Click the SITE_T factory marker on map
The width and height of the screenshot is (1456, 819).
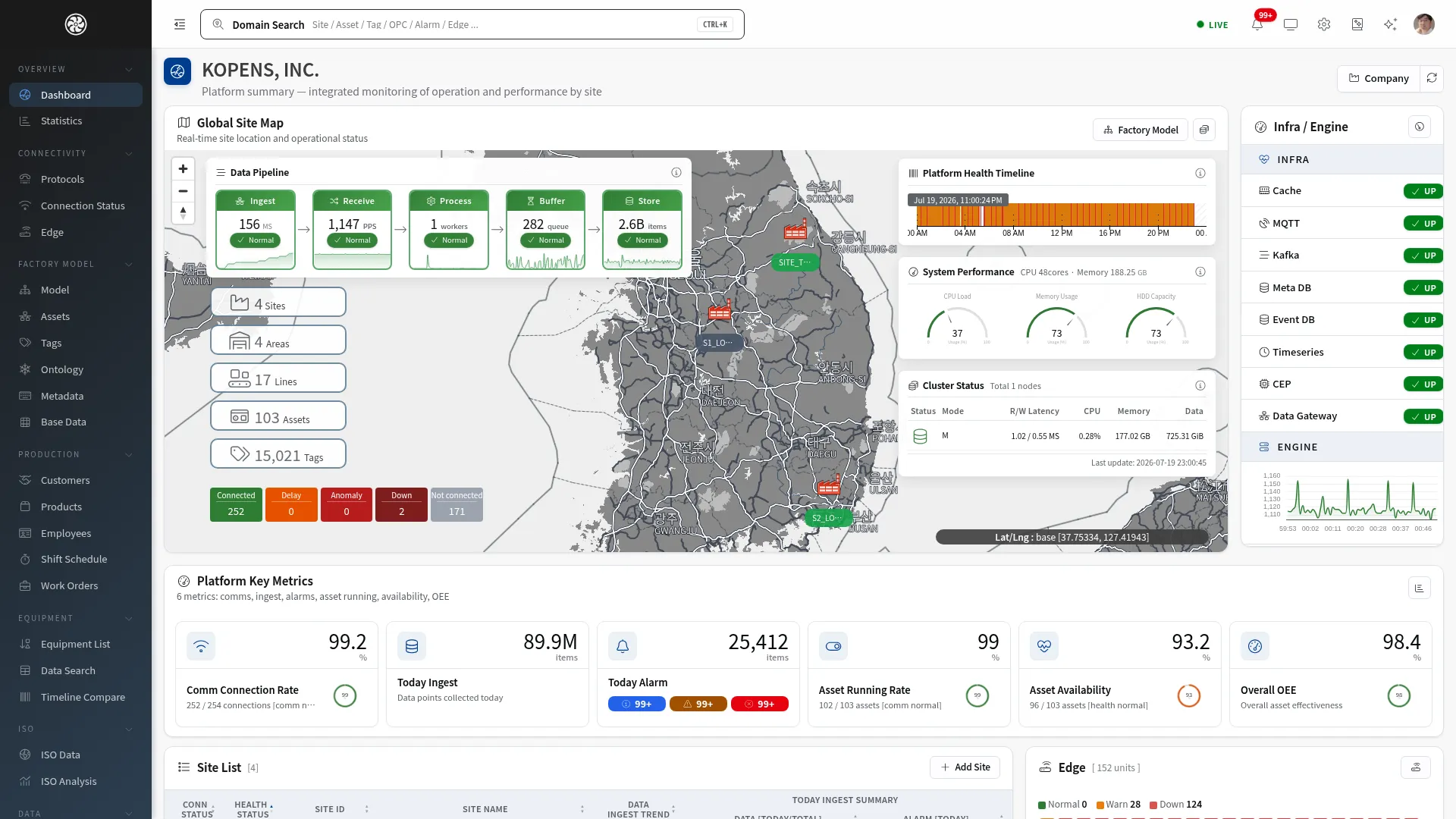(795, 230)
